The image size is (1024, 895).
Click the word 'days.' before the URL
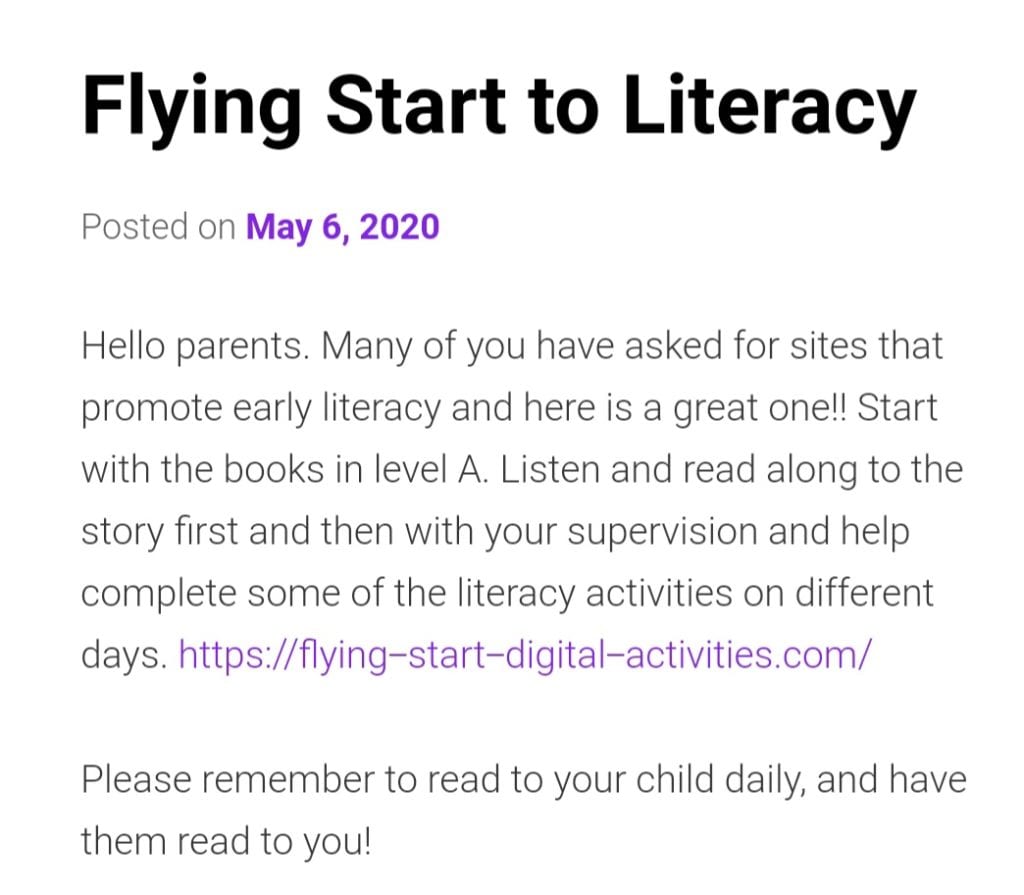[x=125, y=655]
